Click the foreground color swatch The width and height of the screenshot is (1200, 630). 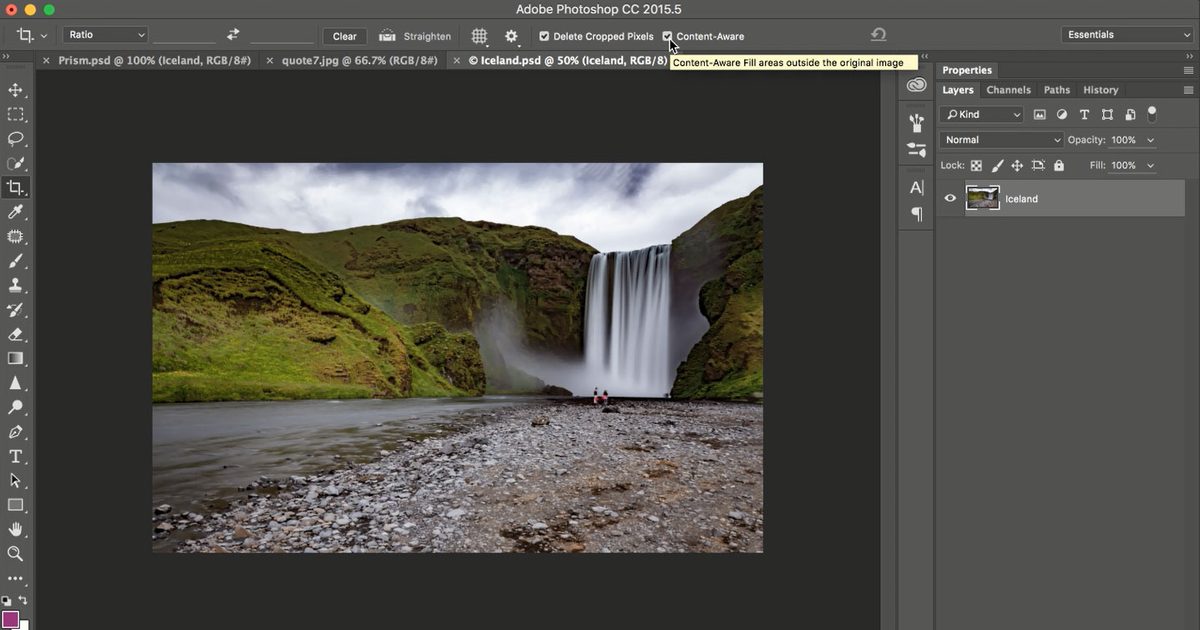point(10,619)
